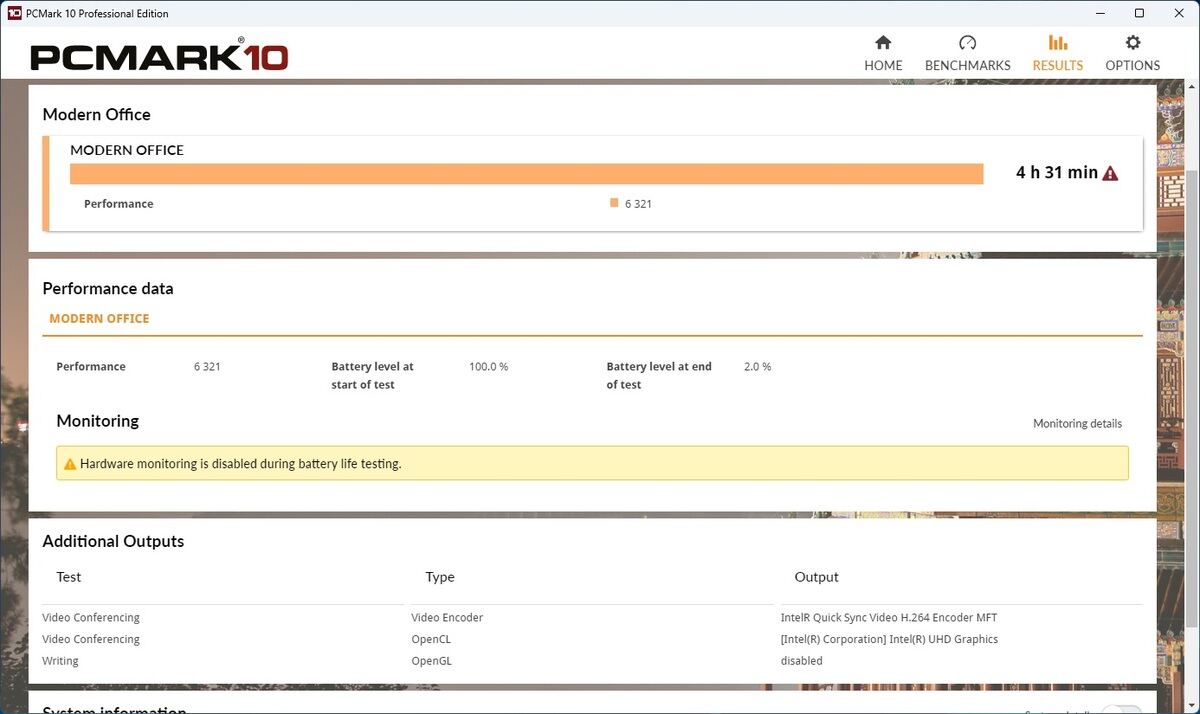Screen dimensions: 1200x714
Task: Click the disabled output cell
Action: click(x=801, y=661)
